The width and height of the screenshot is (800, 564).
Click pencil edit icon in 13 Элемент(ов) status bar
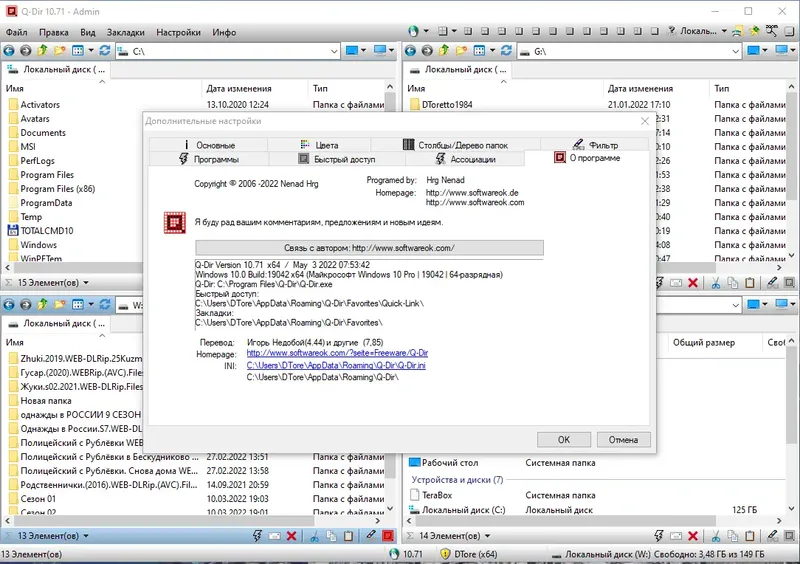pyautogui.click(x=371, y=535)
